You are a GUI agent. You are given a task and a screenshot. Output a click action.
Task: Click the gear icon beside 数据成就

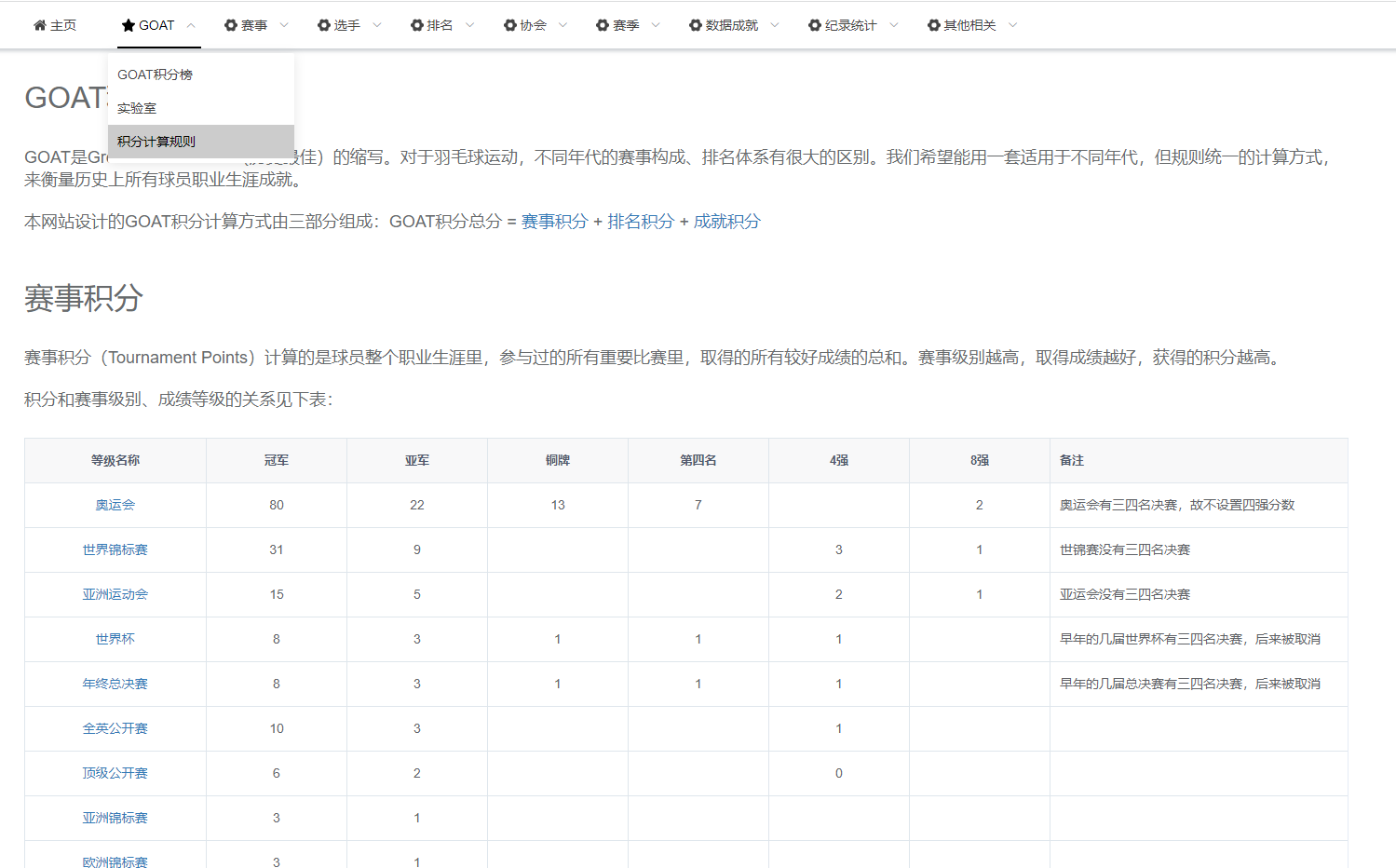tap(696, 25)
